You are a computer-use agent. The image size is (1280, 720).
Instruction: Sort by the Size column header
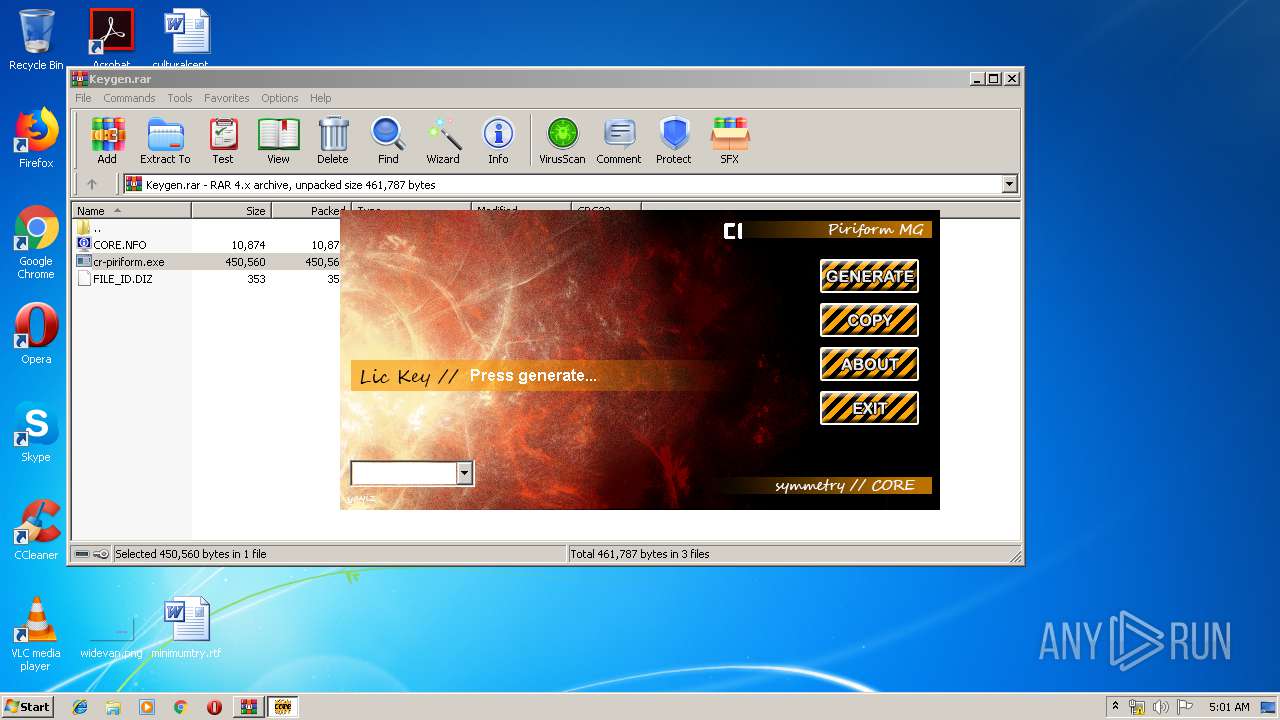231,211
